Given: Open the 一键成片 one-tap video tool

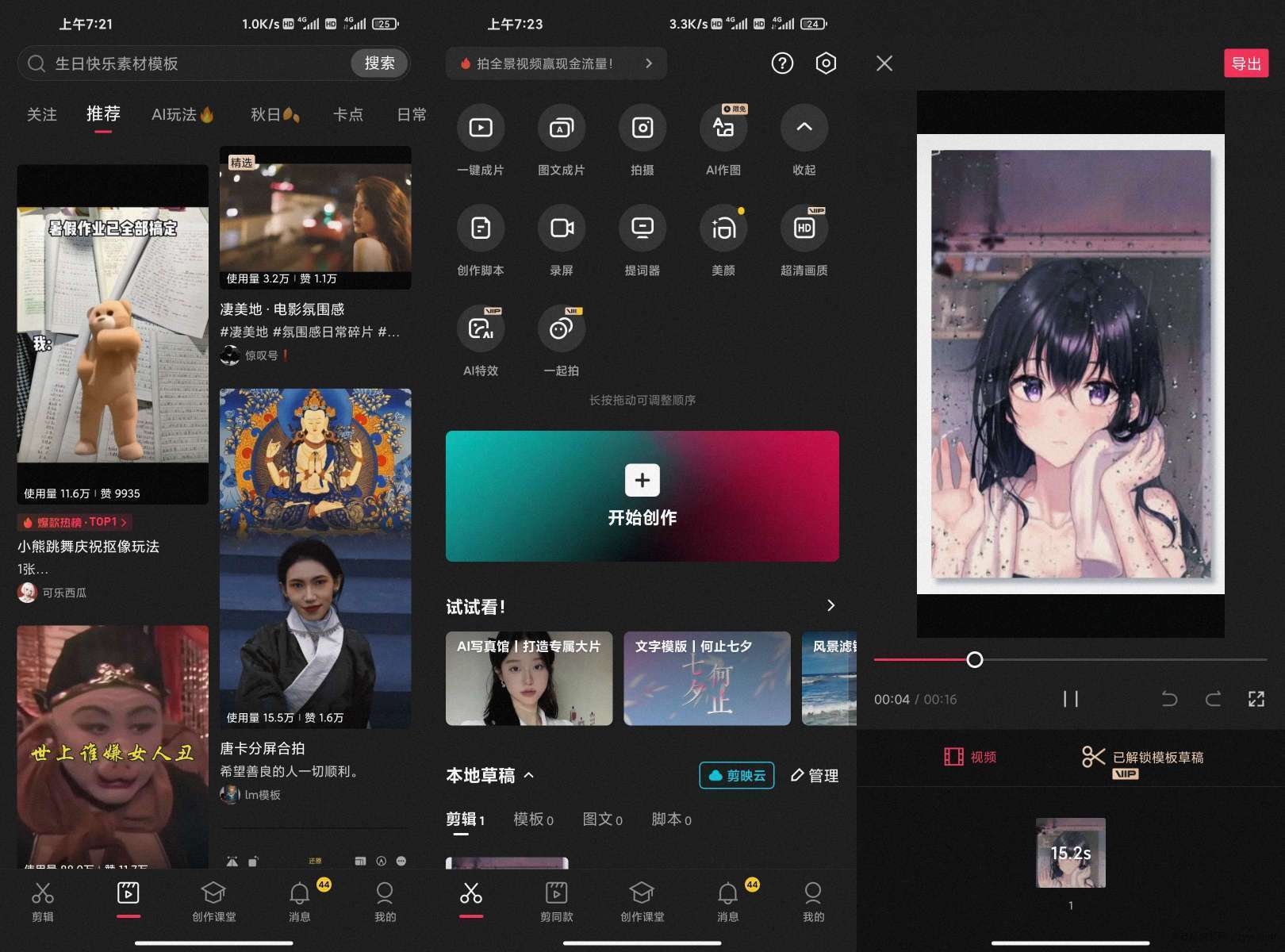Looking at the screenshot, I should pos(481,140).
